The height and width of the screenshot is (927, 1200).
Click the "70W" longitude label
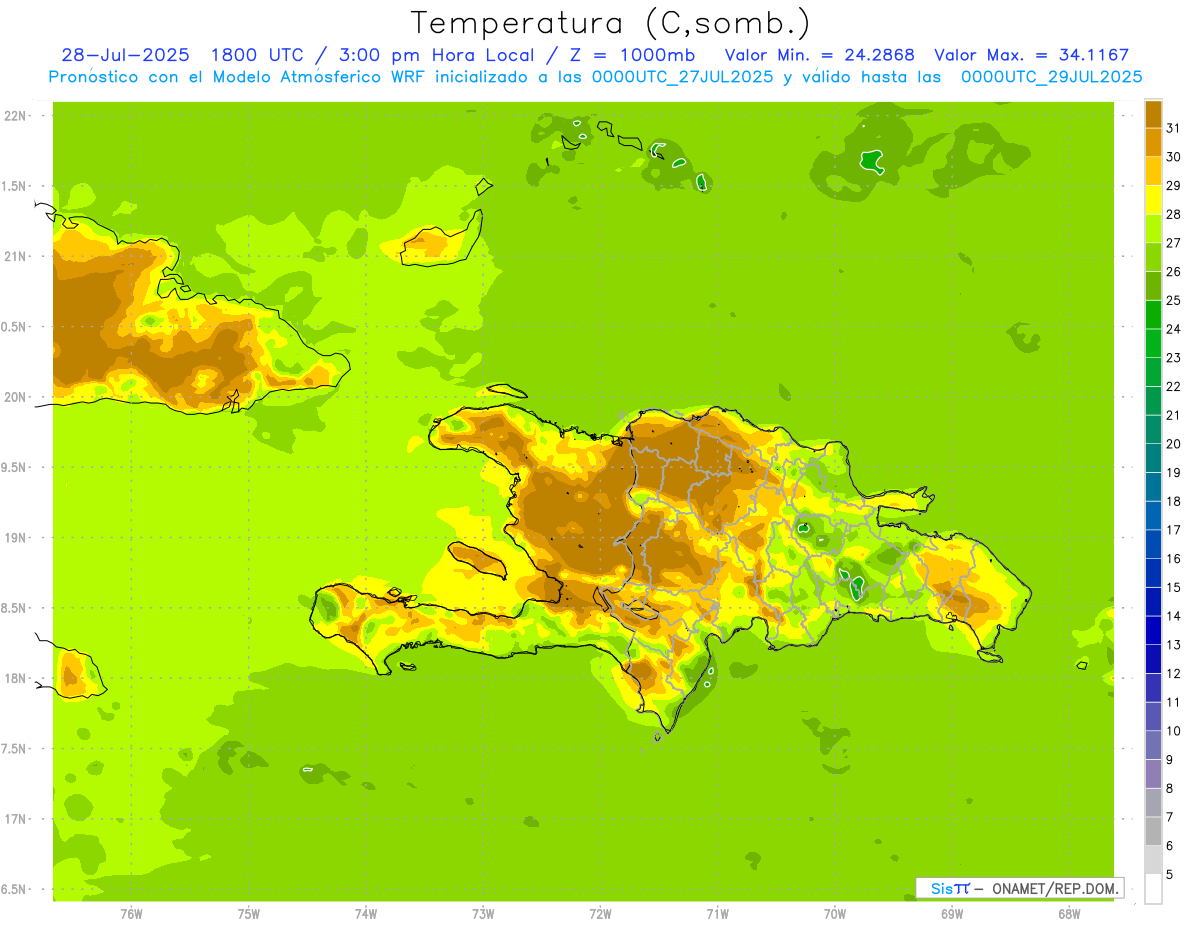point(835,913)
